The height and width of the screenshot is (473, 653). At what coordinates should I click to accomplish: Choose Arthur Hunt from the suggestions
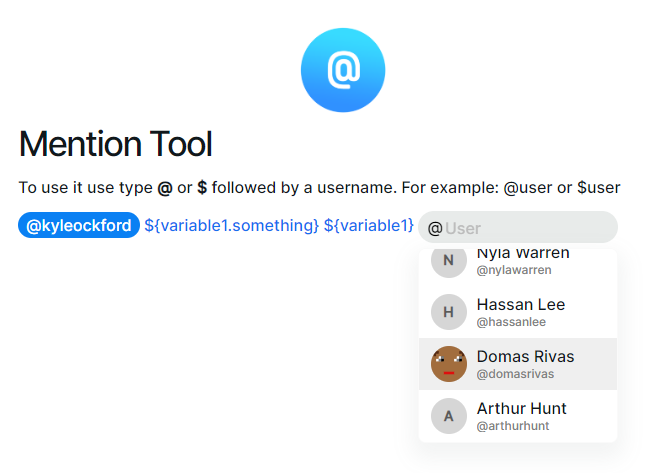tap(518, 416)
